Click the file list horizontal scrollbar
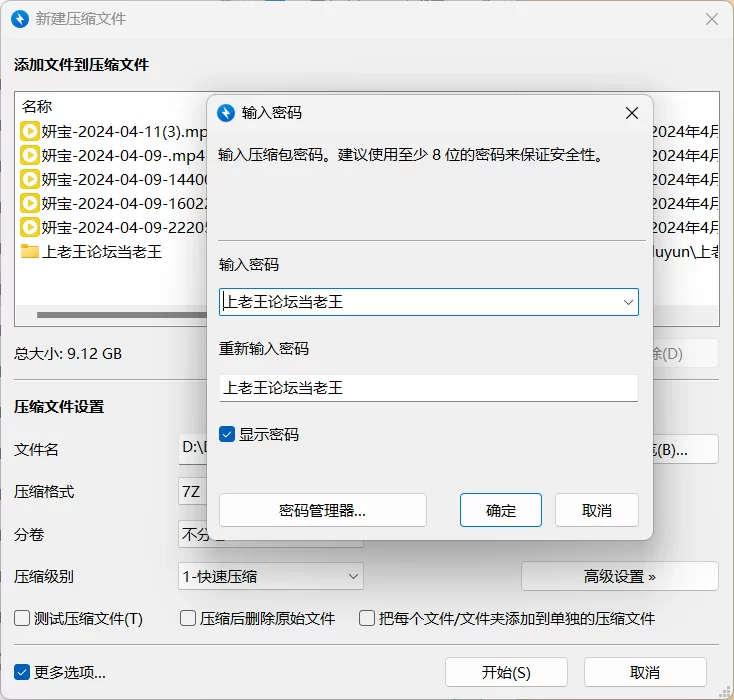Image resolution: width=734 pixels, height=700 pixels. tap(122, 315)
